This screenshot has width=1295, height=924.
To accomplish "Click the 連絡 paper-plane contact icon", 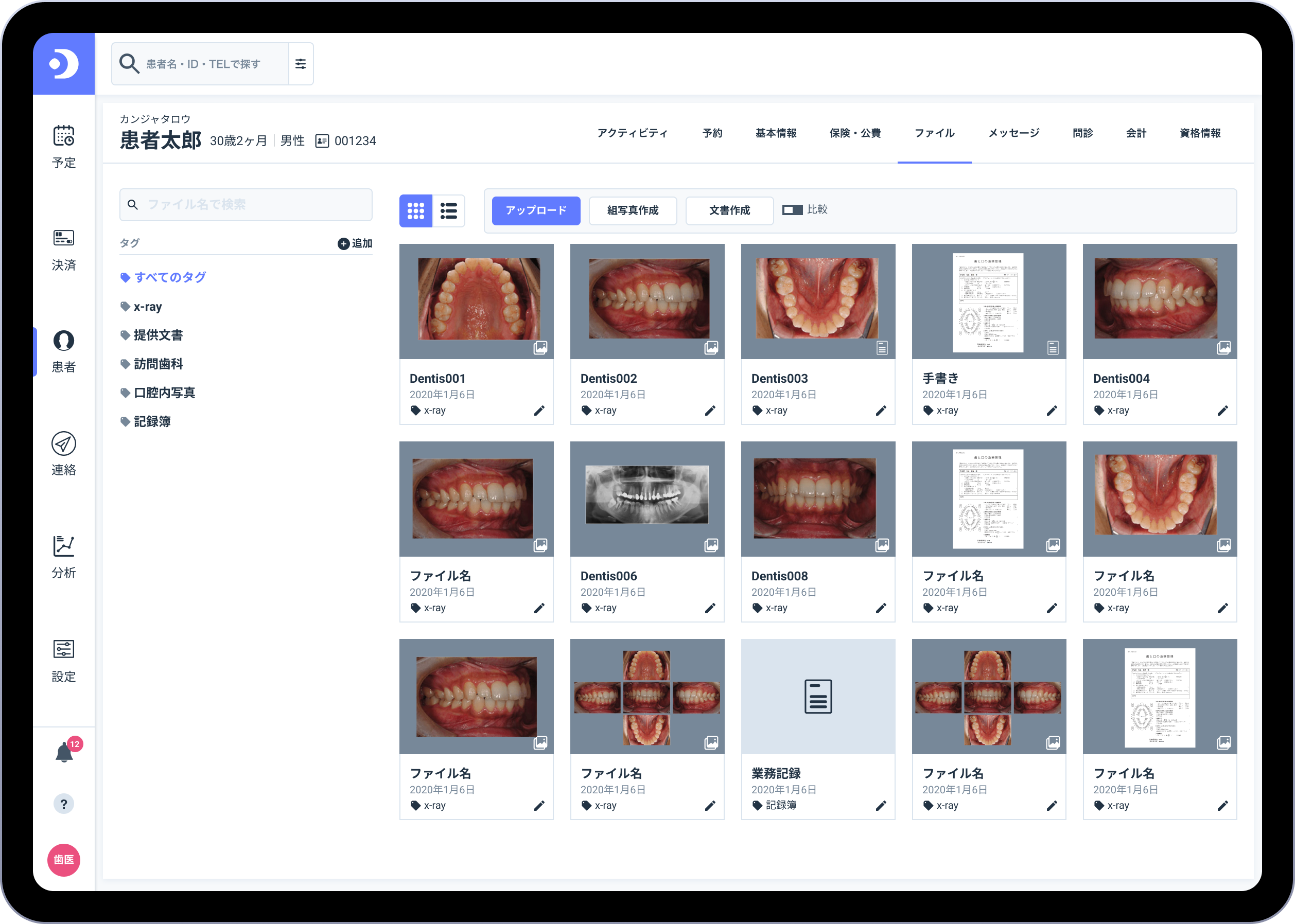I will pyautogui.click(x=64, y=444).
